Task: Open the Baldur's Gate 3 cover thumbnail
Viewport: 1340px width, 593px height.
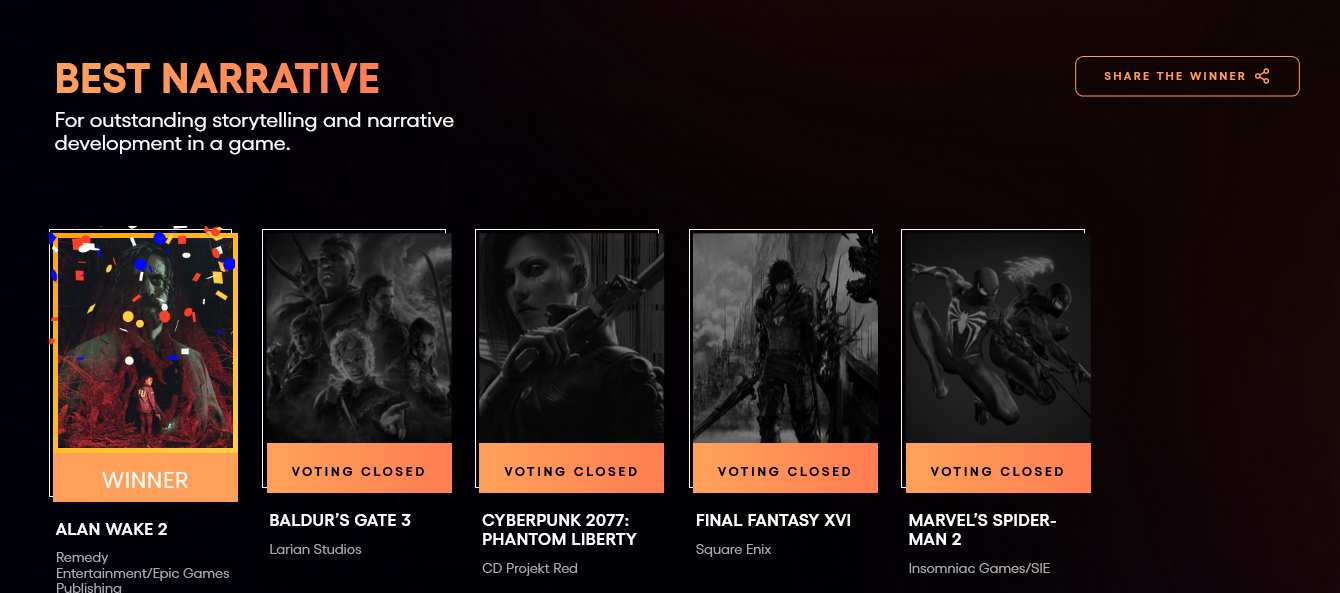Action: [x=359, y=339]
